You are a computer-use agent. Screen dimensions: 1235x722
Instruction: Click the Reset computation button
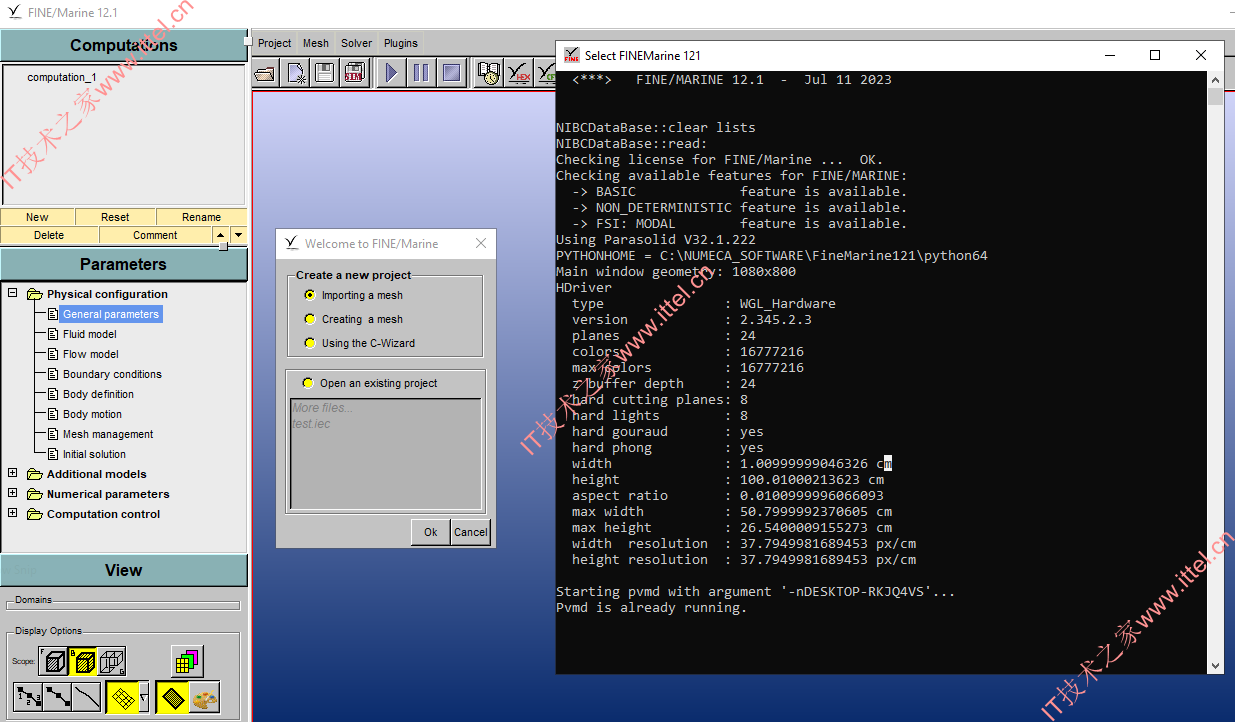pos(115,217)
